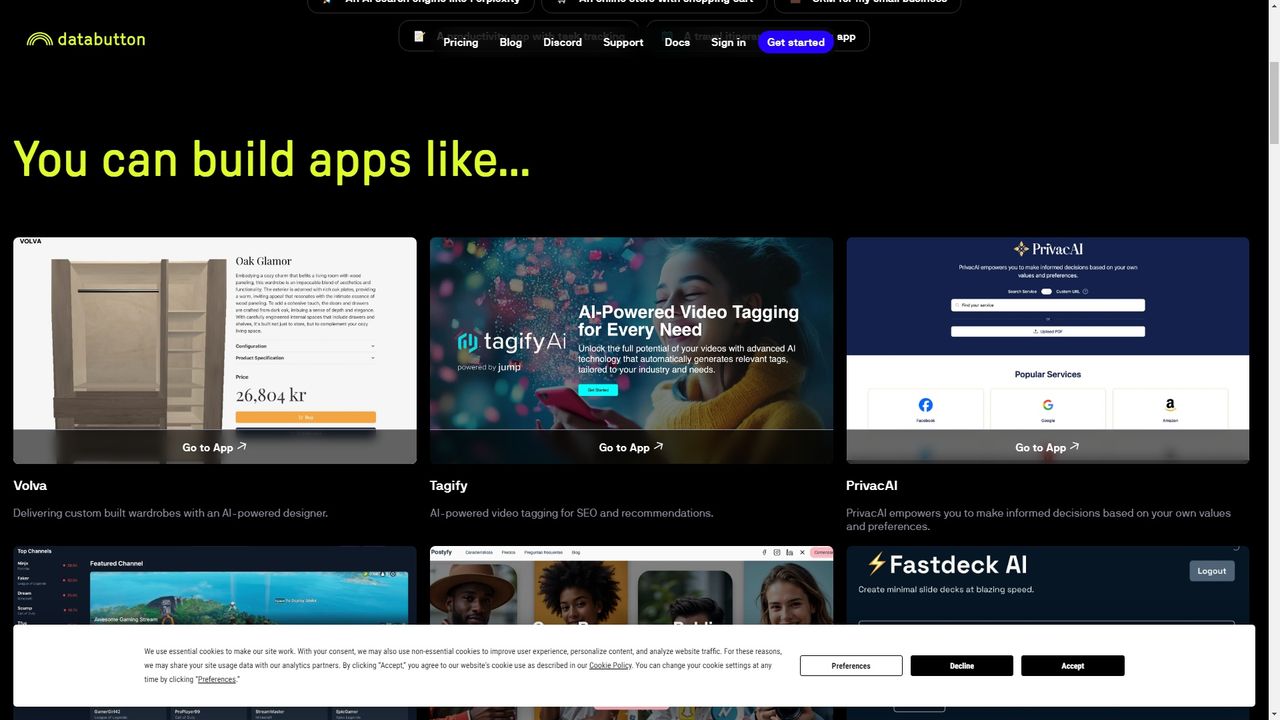Click the Find your service input field

1048,305
